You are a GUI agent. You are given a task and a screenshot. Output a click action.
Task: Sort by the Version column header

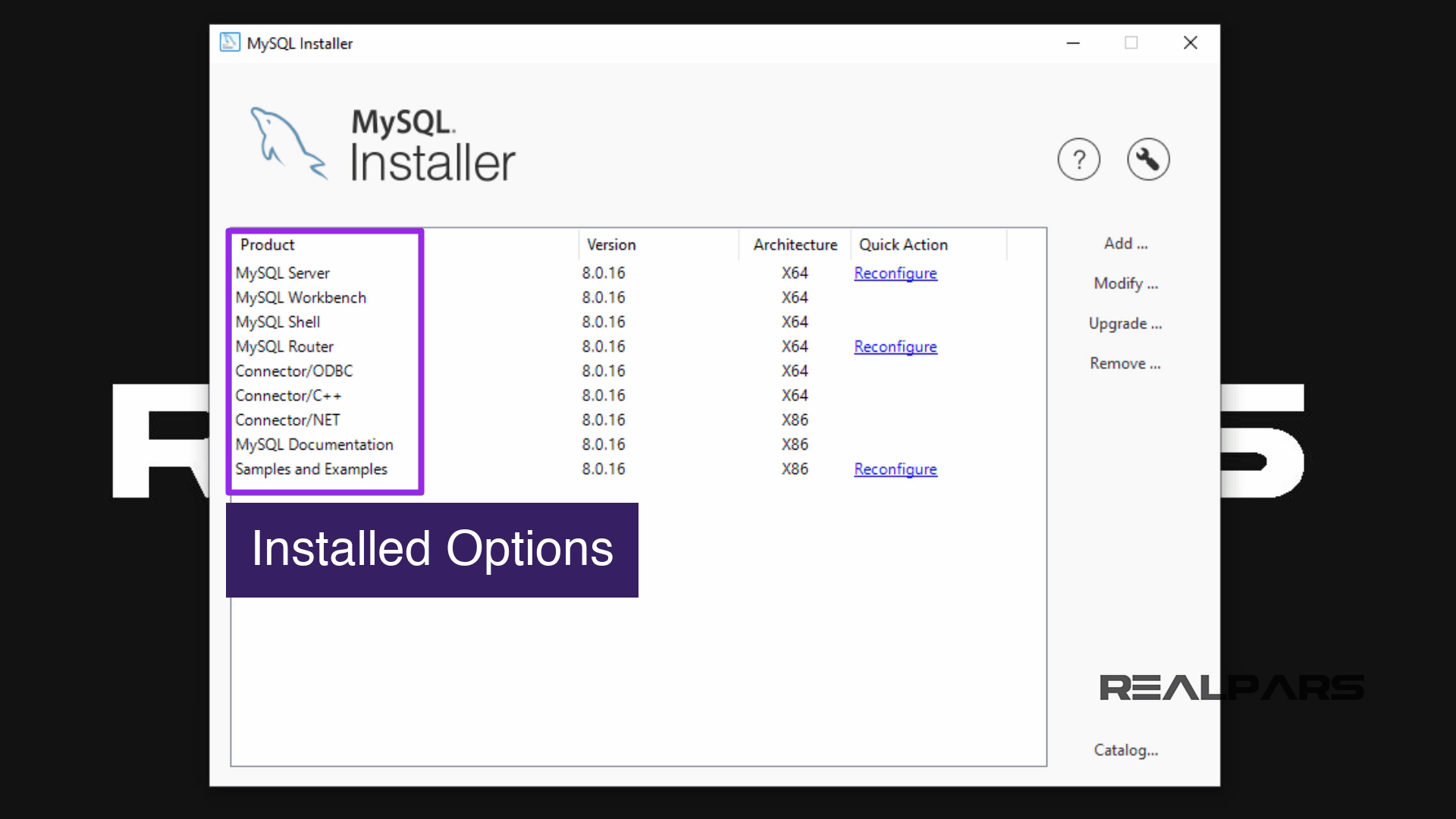tap(611, 245)
